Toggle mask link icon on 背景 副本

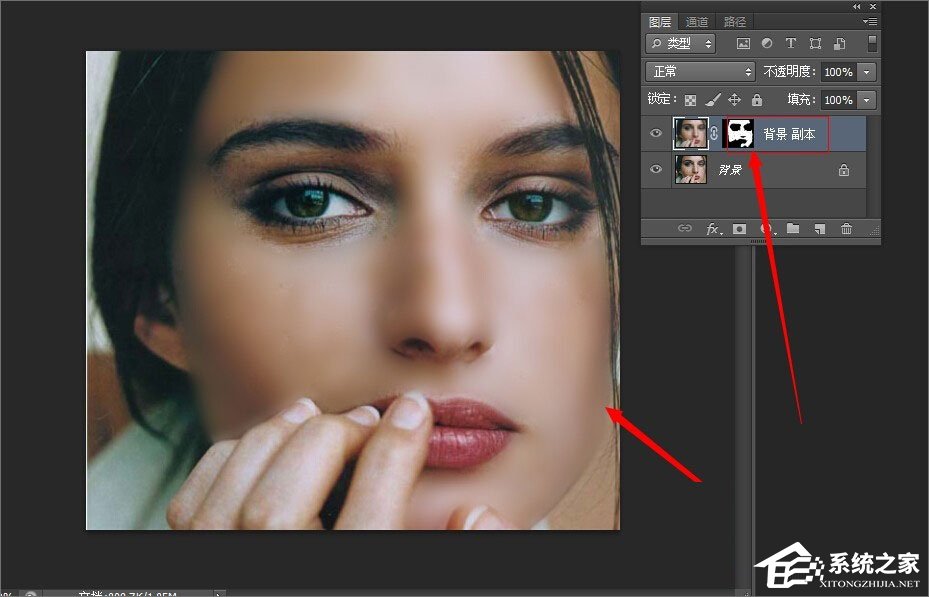click(x=715, y=133)
